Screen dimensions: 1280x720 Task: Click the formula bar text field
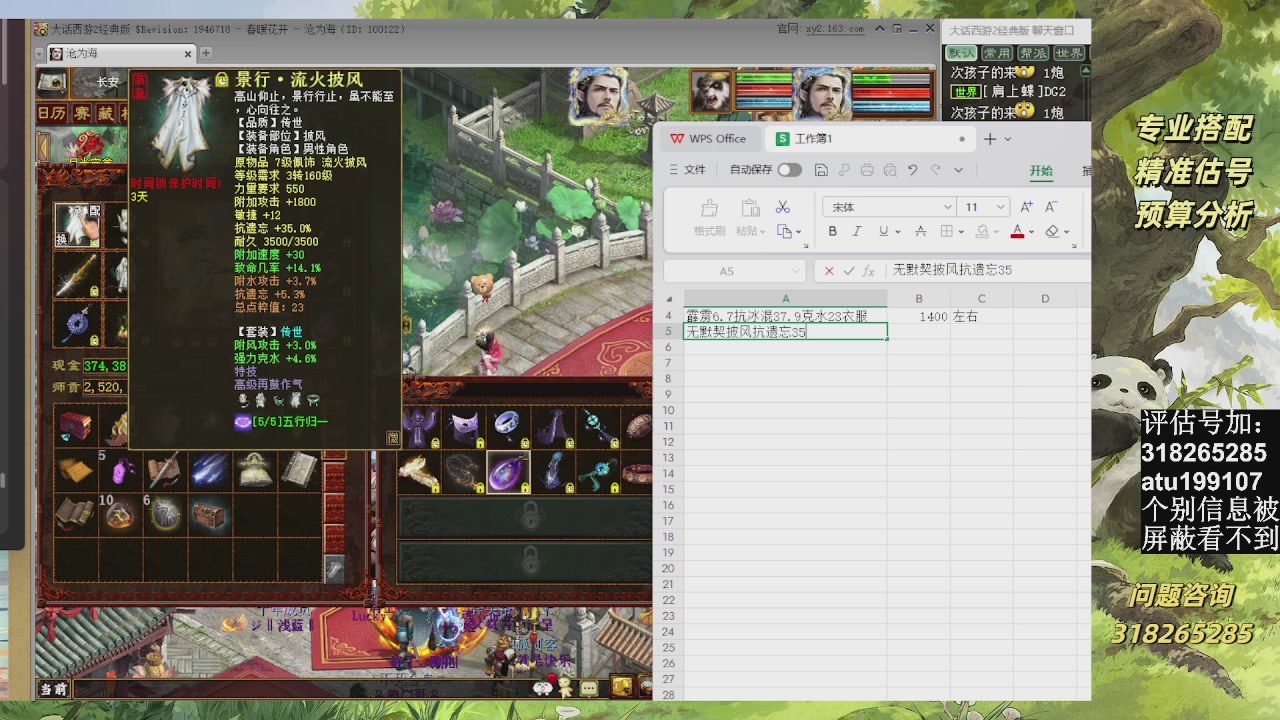(x=988, y=271)
